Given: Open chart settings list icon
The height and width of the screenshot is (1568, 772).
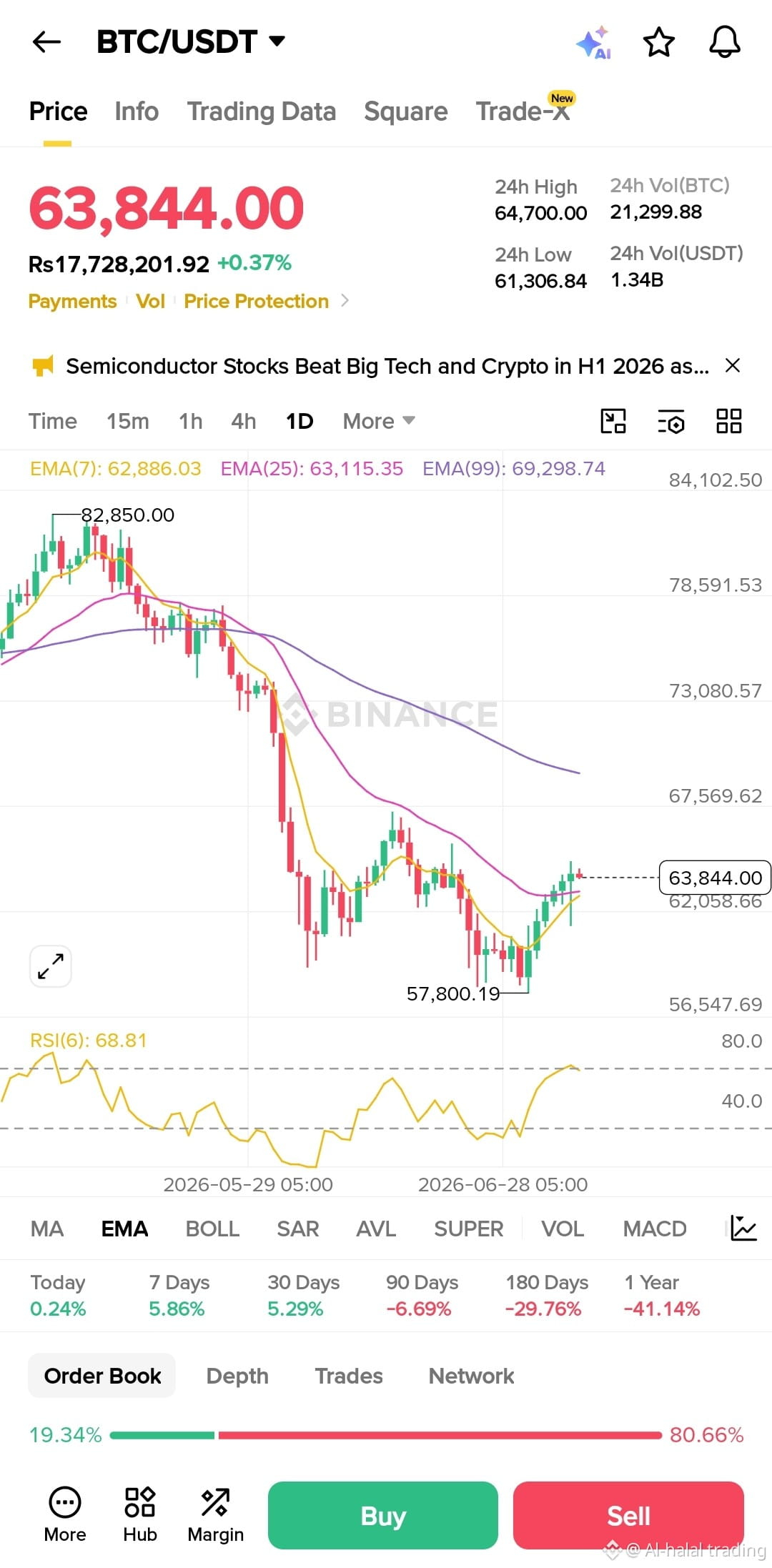Looking at the screenshot, I should tap(671, 422).
